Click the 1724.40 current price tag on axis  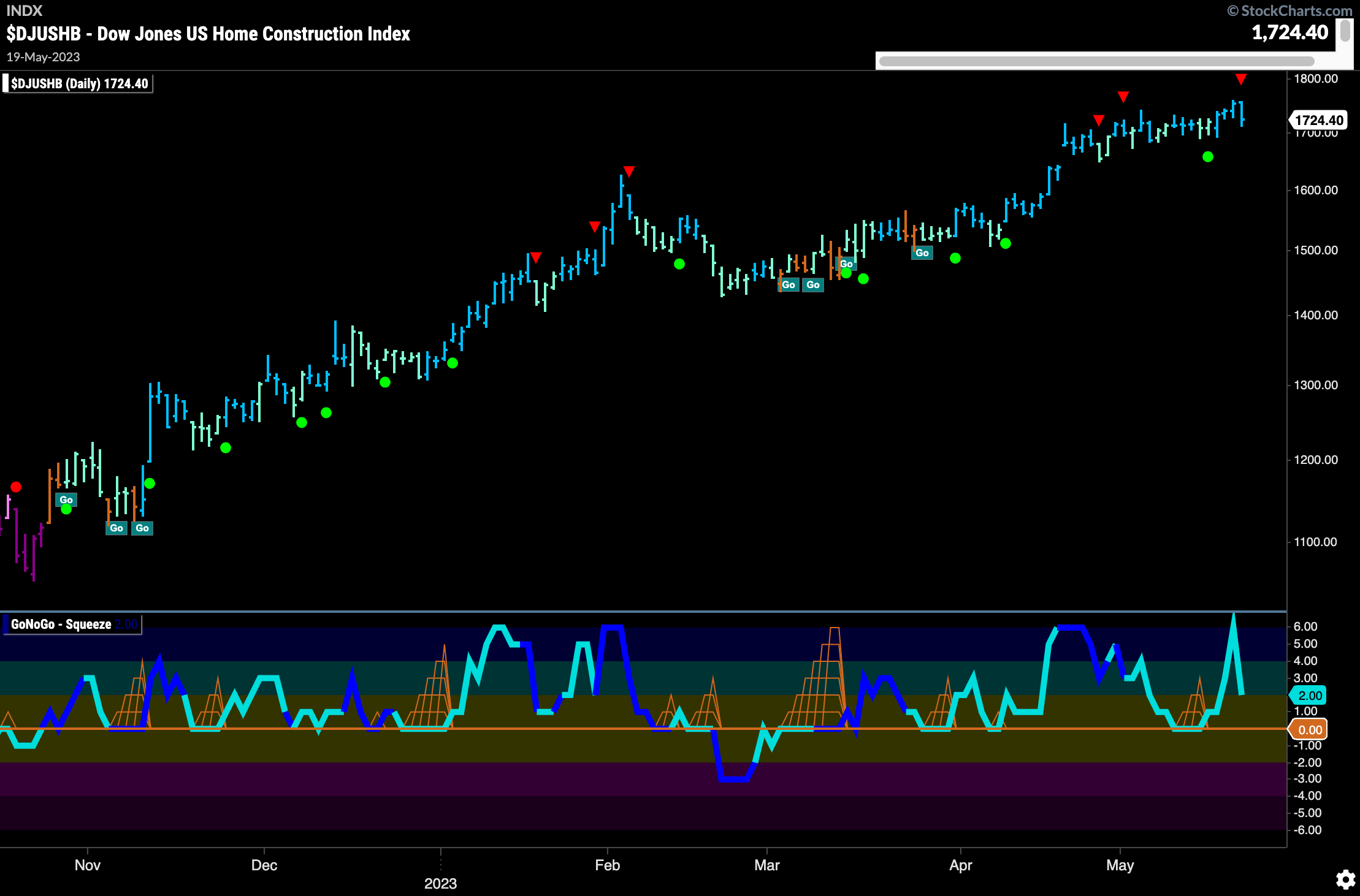1318,120
